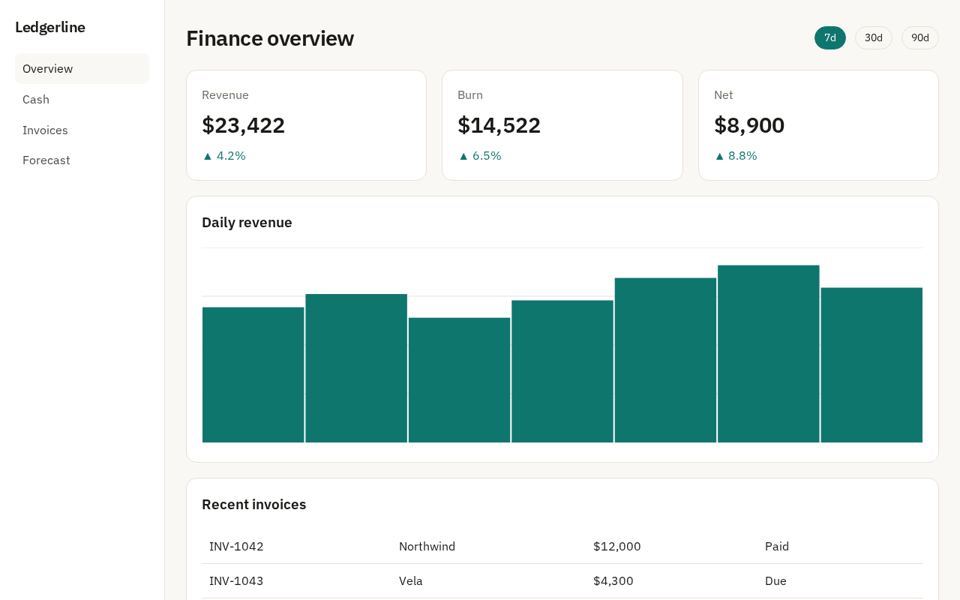Click the Northwind customer cell
960x600 pixels.
[x=427, y=546]
